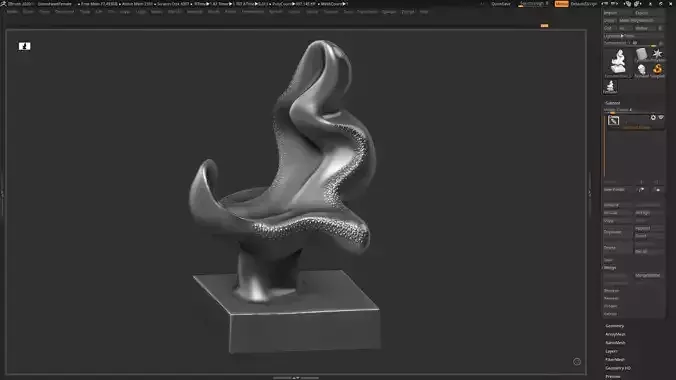Viewport: 676px width, 380px height.
Task: Click the MergeVisible button
Action: coord(648,275)
